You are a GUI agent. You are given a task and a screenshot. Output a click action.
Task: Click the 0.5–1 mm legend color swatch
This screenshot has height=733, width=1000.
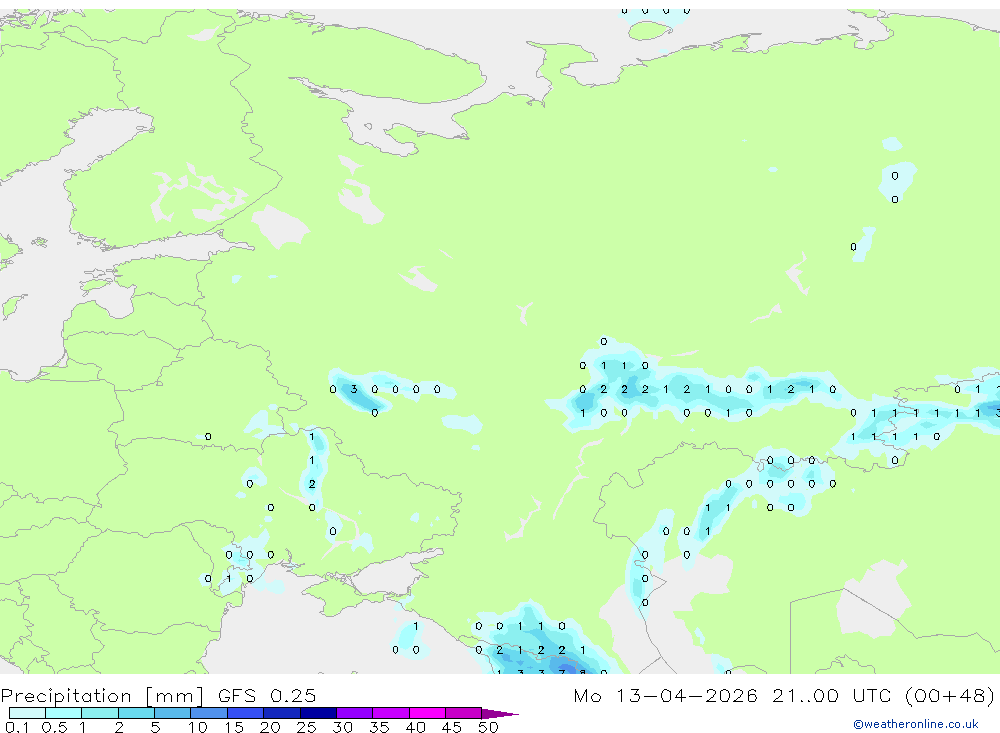pyautogui.click(x=64, y=713)
